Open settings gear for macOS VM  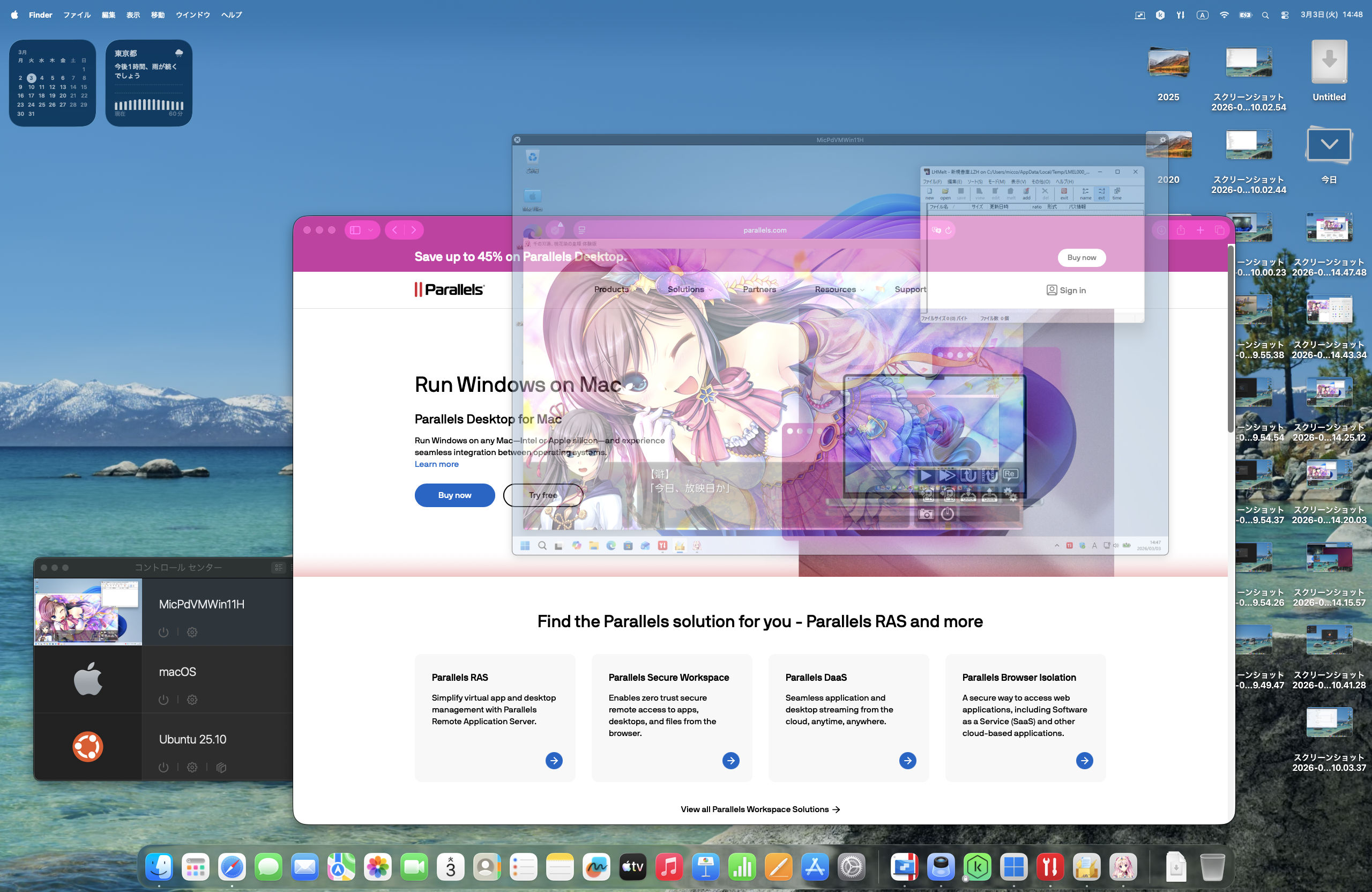192,700
